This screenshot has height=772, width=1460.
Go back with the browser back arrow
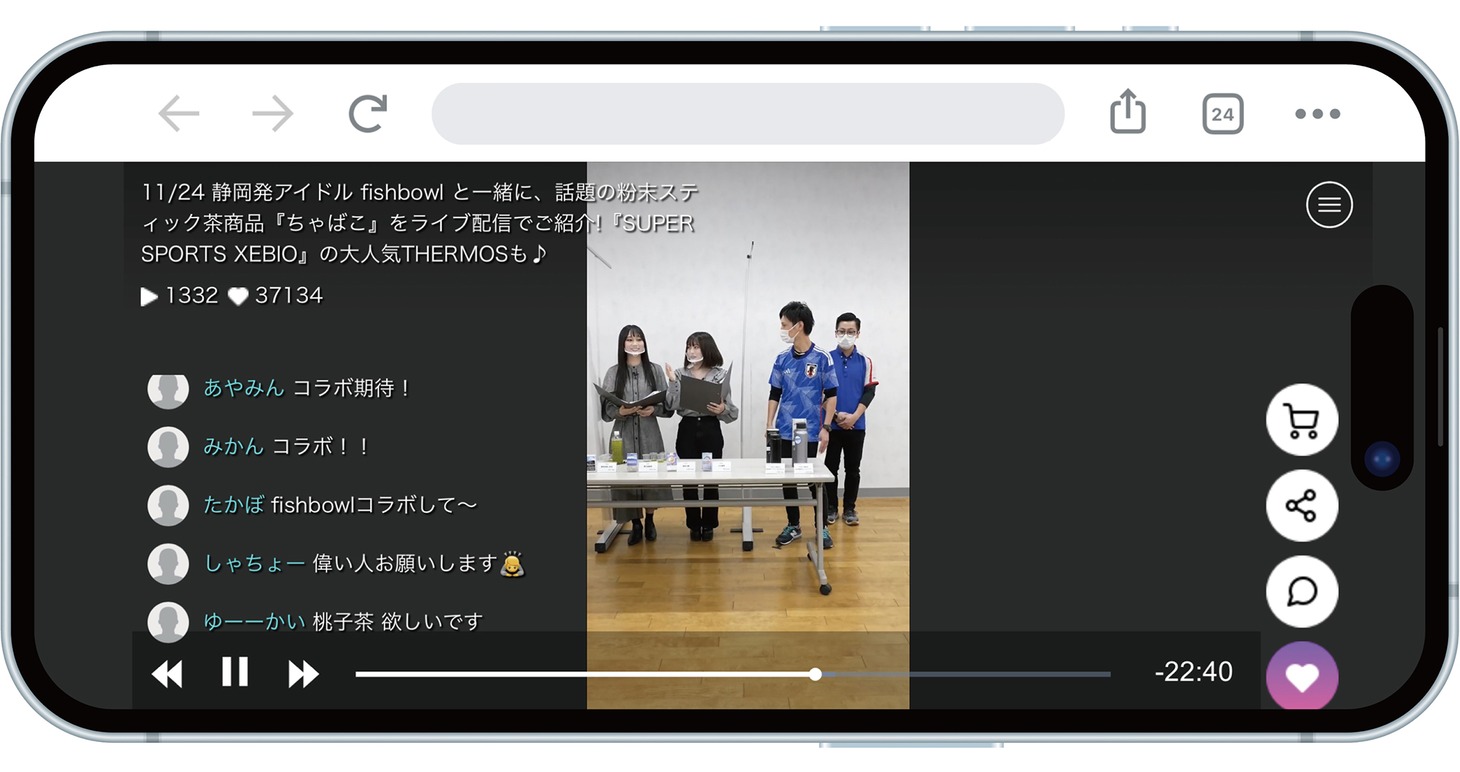click(179, 115)
